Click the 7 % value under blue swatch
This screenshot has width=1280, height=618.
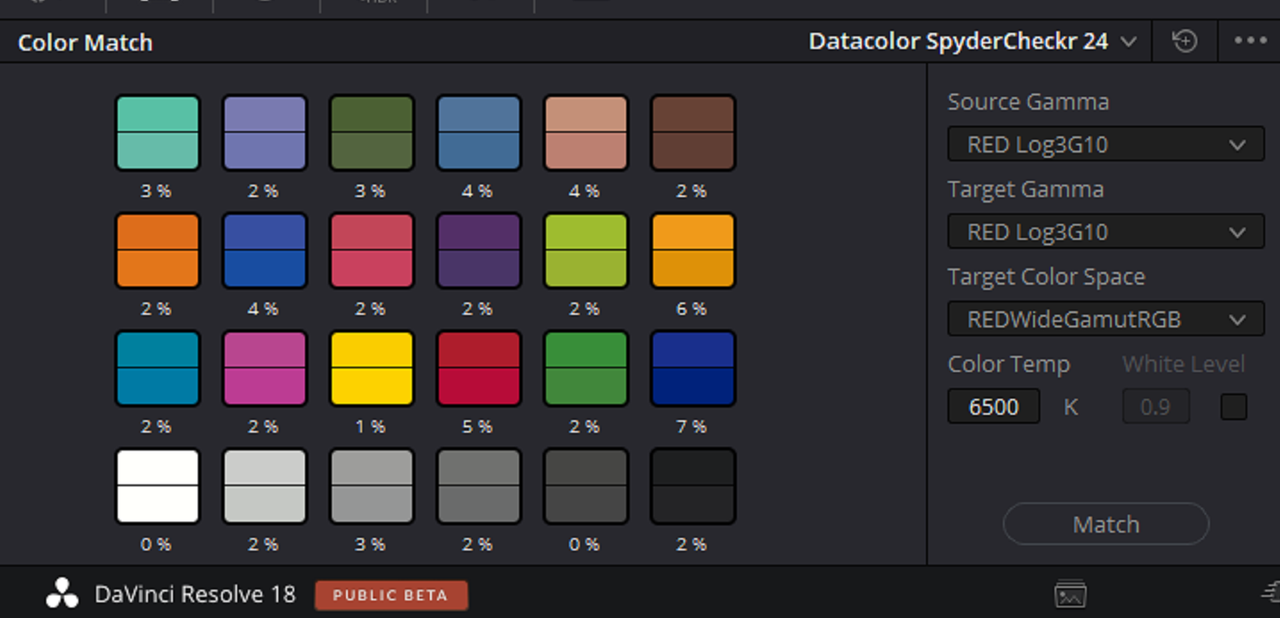pos(691,427)
